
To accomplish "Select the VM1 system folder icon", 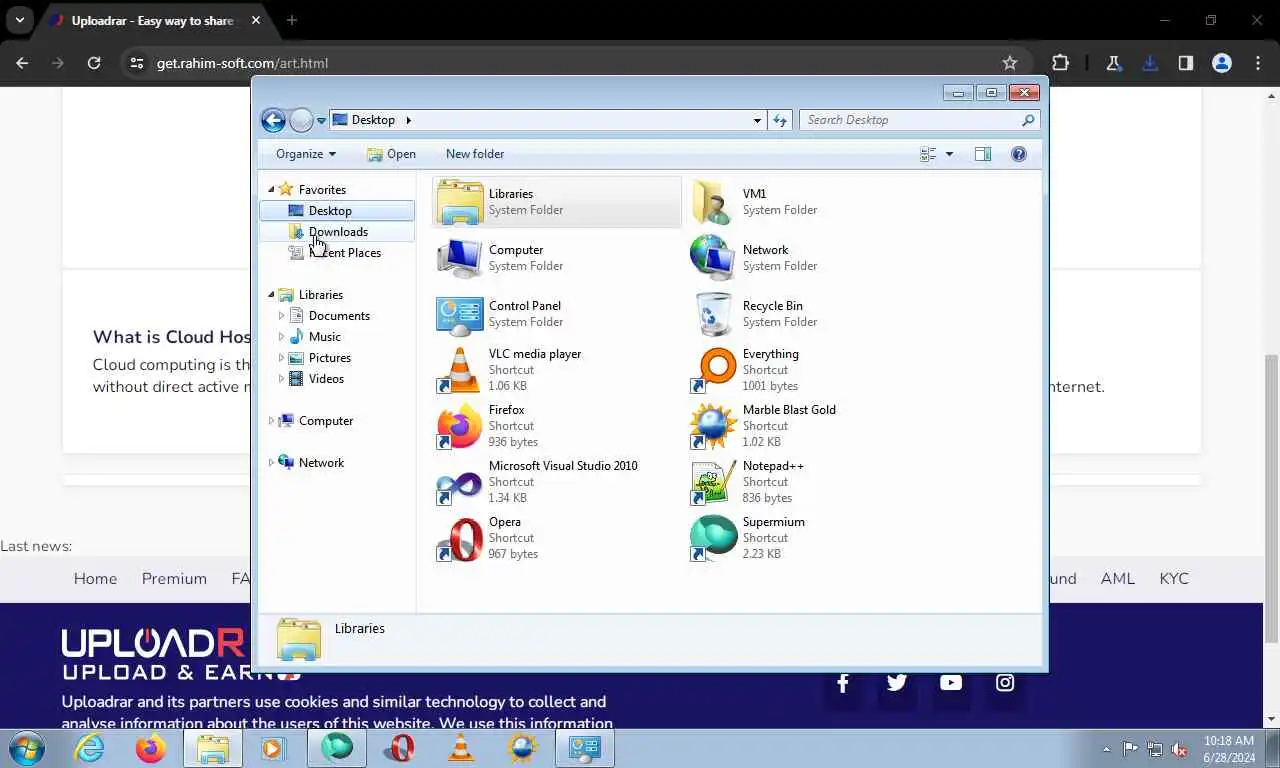I will point(712,202).
